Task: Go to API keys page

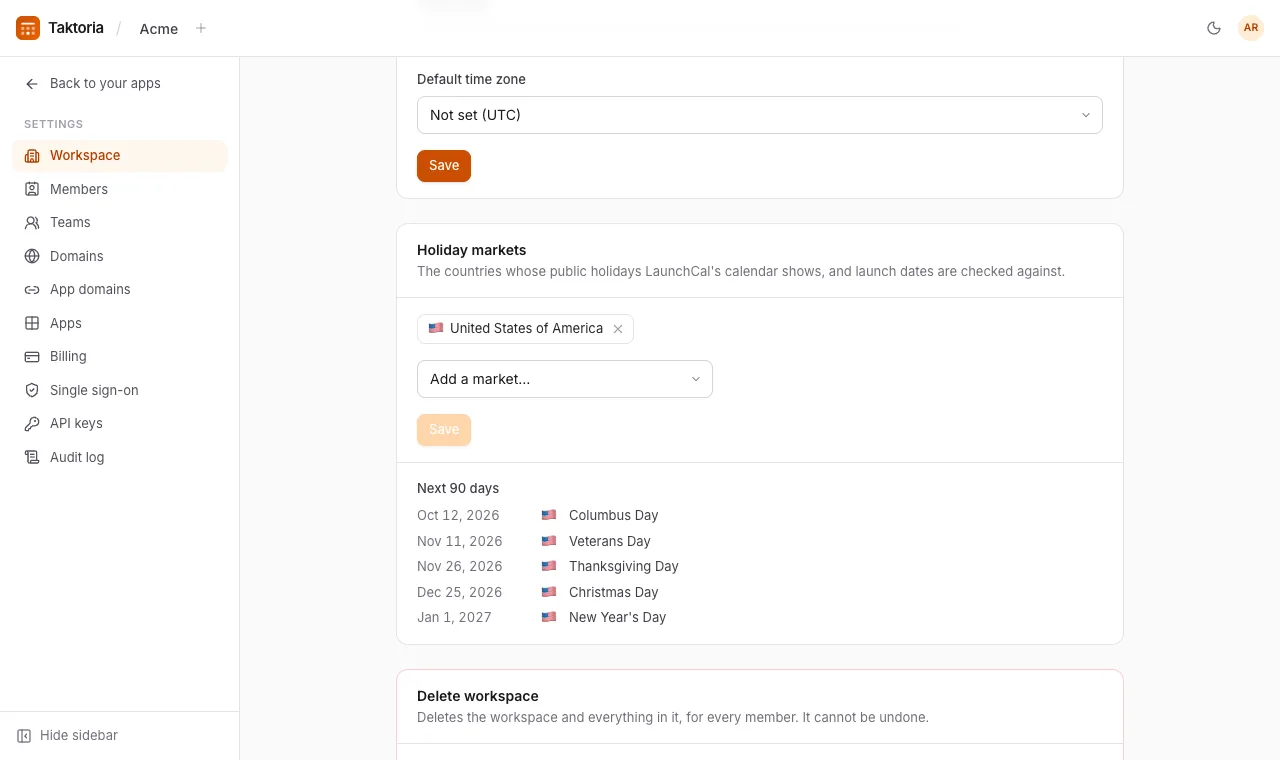Action: click(x=120, y=424)
